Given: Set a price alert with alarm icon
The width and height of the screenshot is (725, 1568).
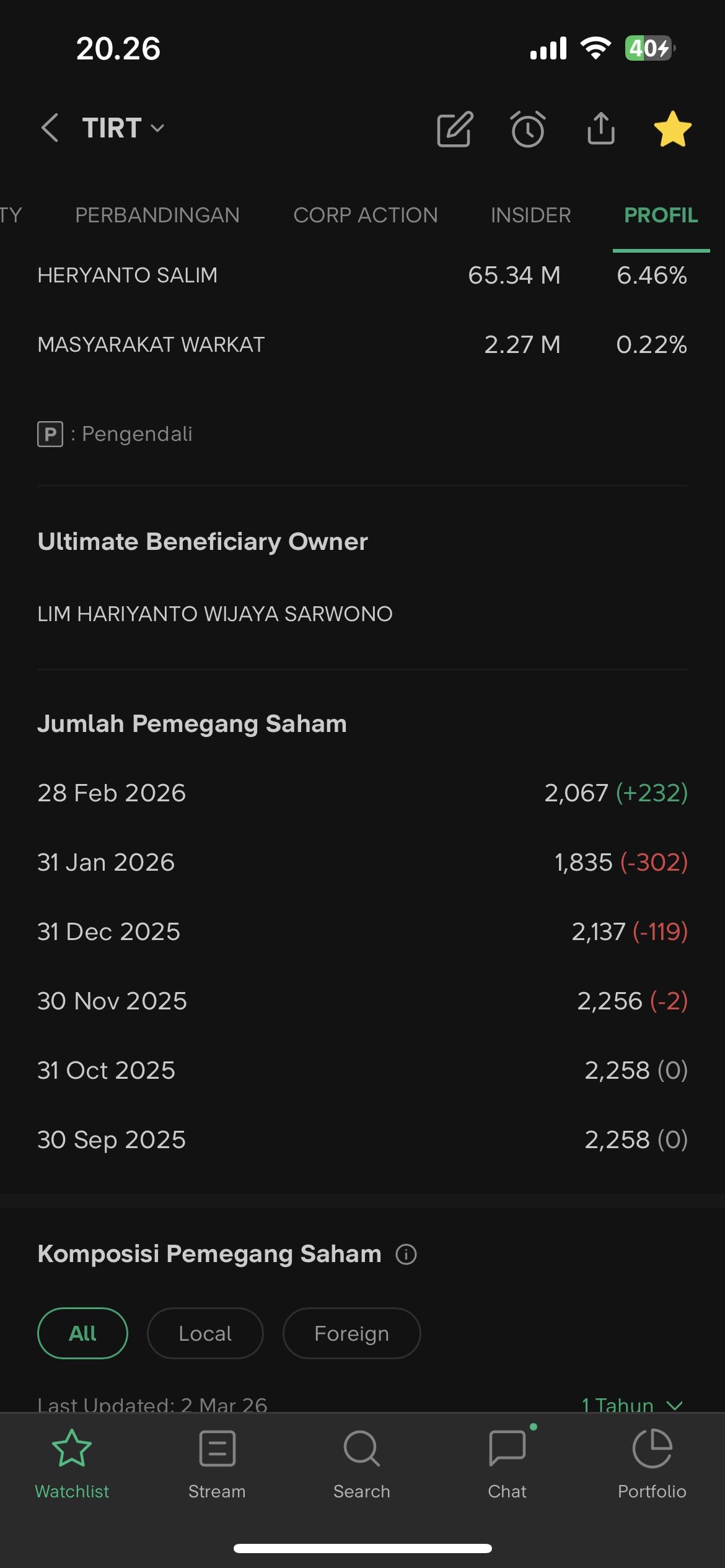Looking at the screenshot, I should 528,129.
